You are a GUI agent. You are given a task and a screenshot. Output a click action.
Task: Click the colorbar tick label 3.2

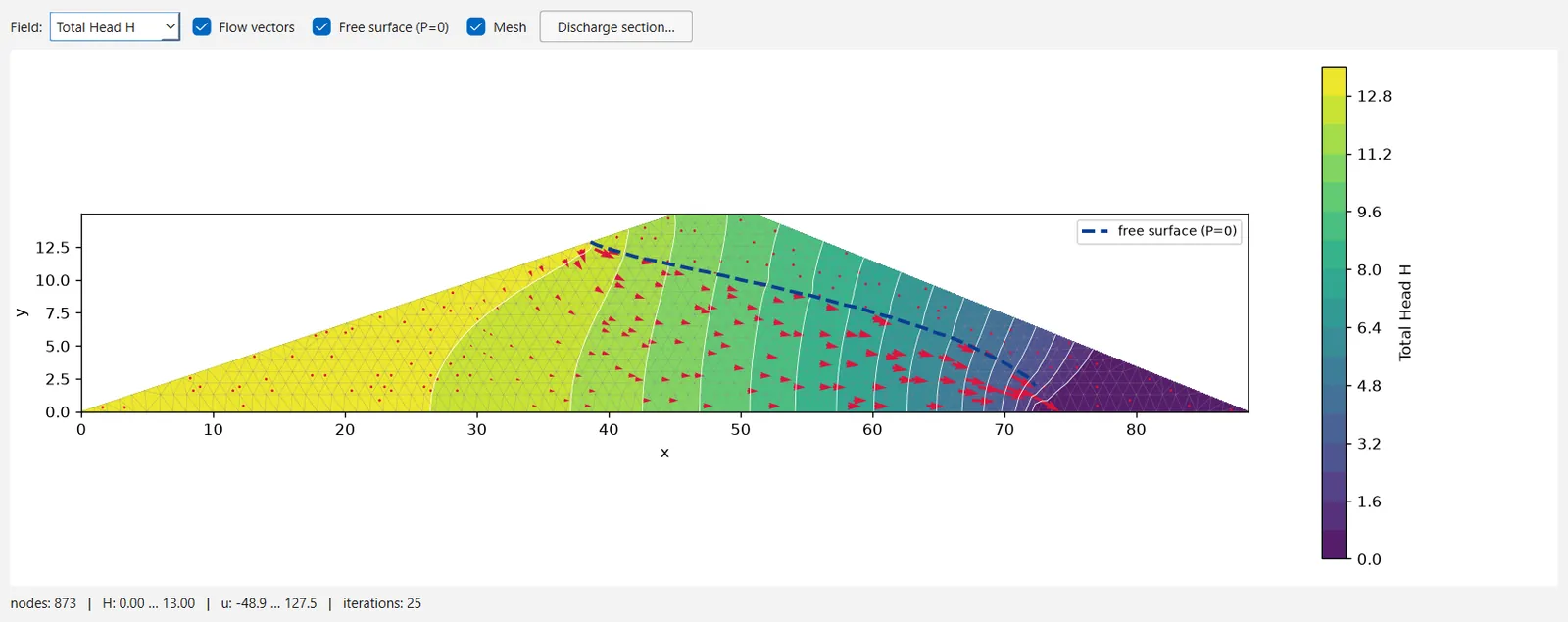(x=1369, y=444)
